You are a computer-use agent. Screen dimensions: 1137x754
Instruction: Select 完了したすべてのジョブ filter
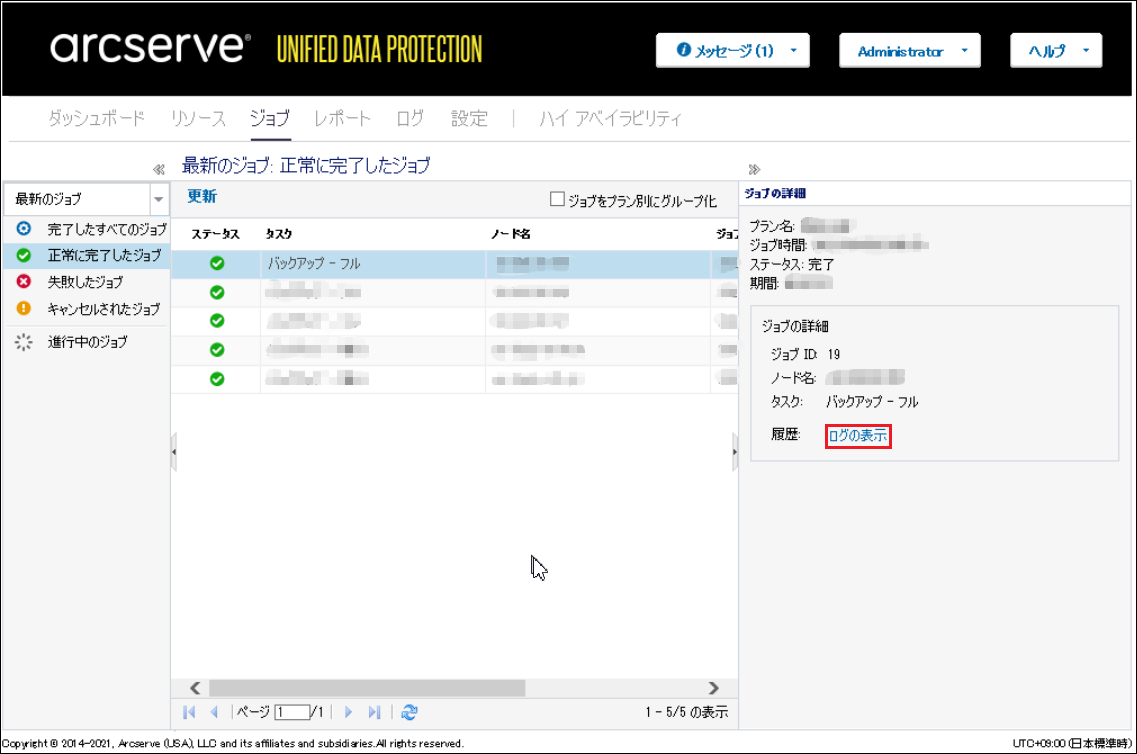click(x=107, y=229)
